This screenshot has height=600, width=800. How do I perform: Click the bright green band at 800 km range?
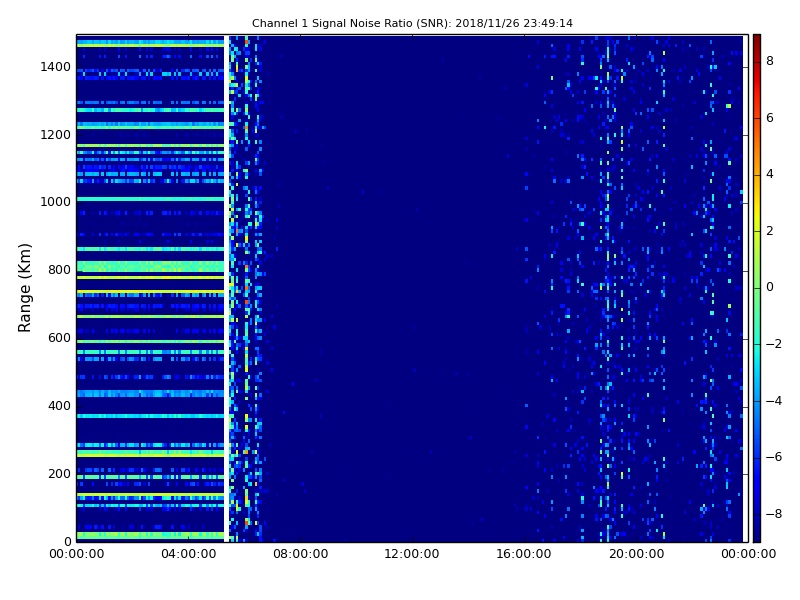(151, 267)
